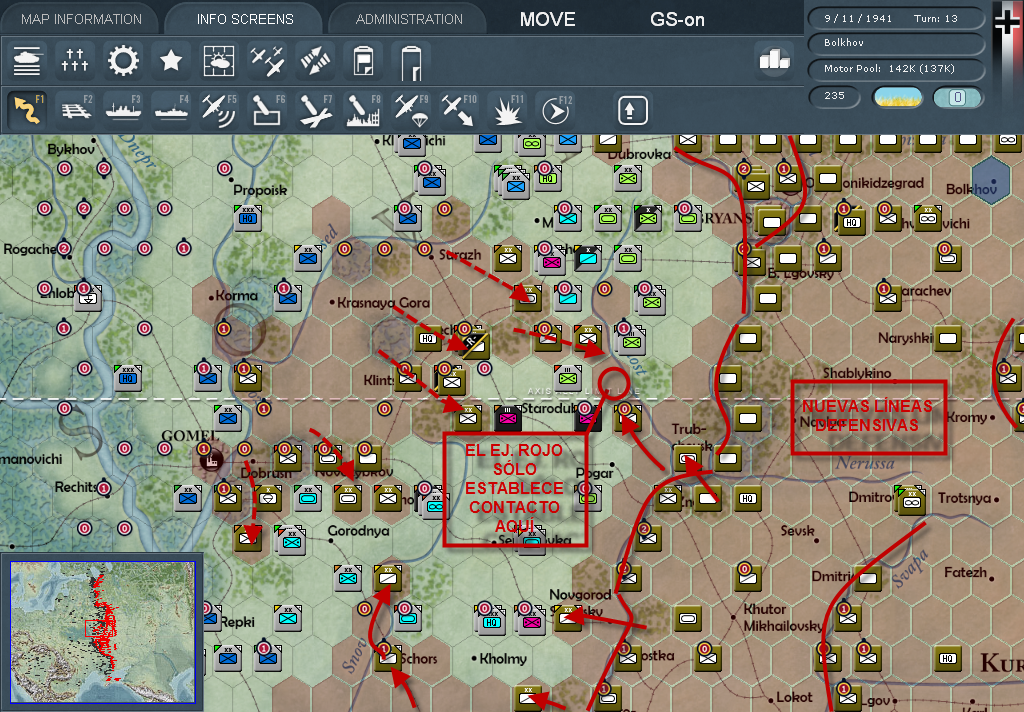Open the ADMINISTRATION tab
This screenshot has height=712, width=1024.
409,19
